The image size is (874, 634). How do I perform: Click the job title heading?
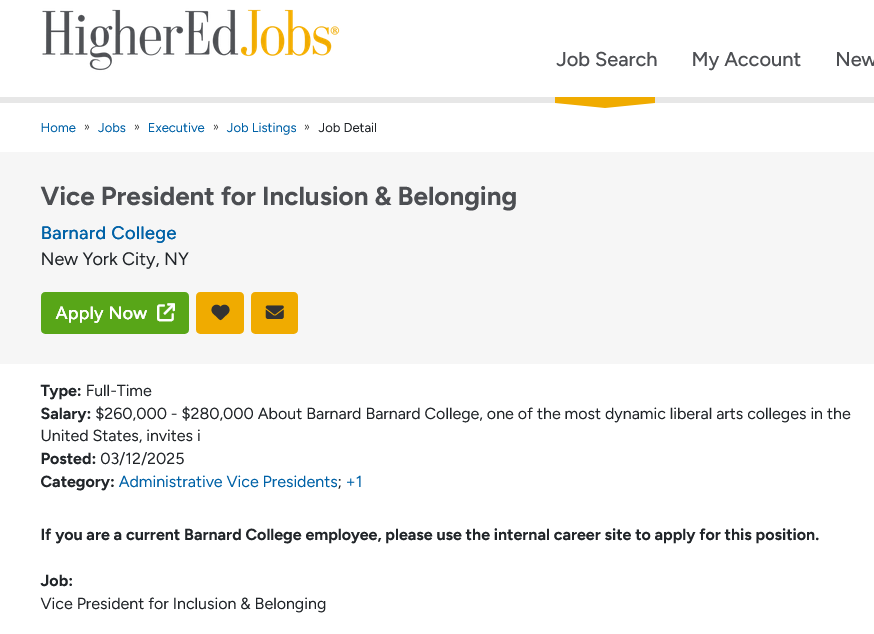click(x=279, y=196)
